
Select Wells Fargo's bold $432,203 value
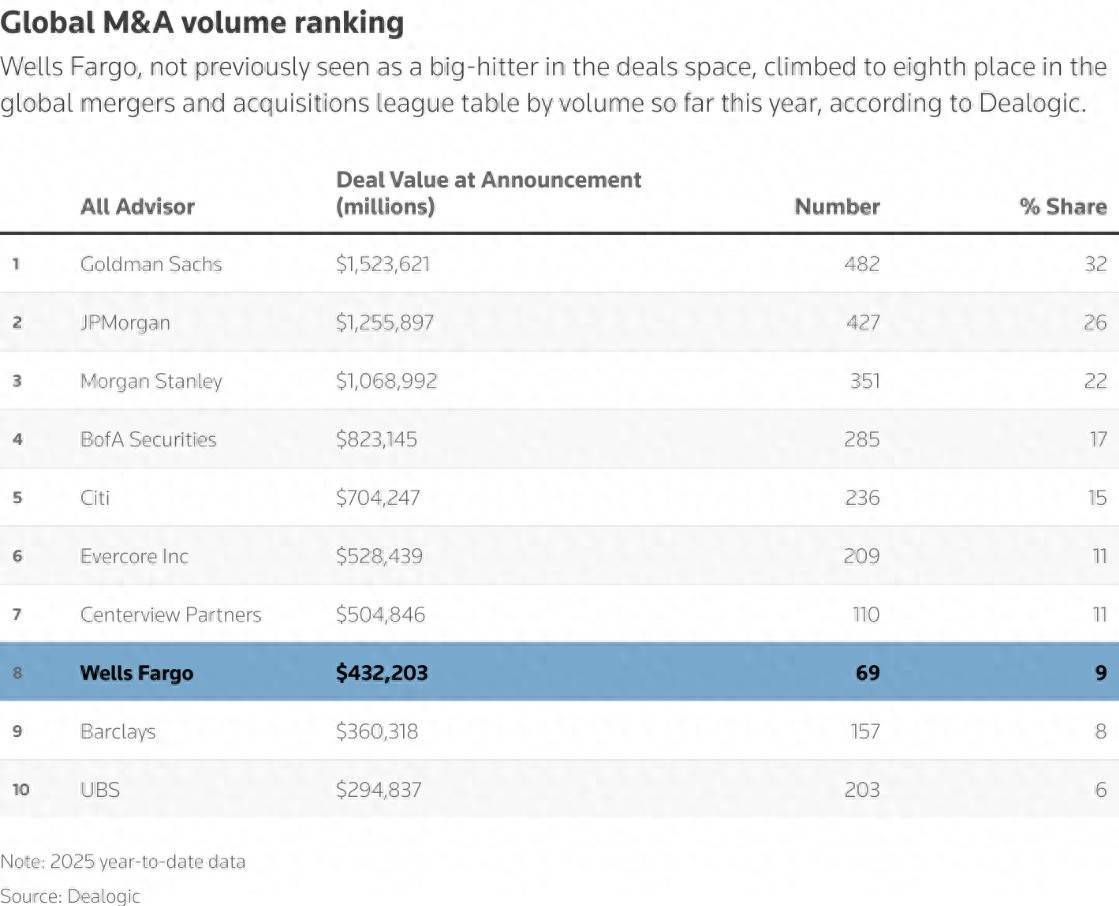tap(382, 673)
